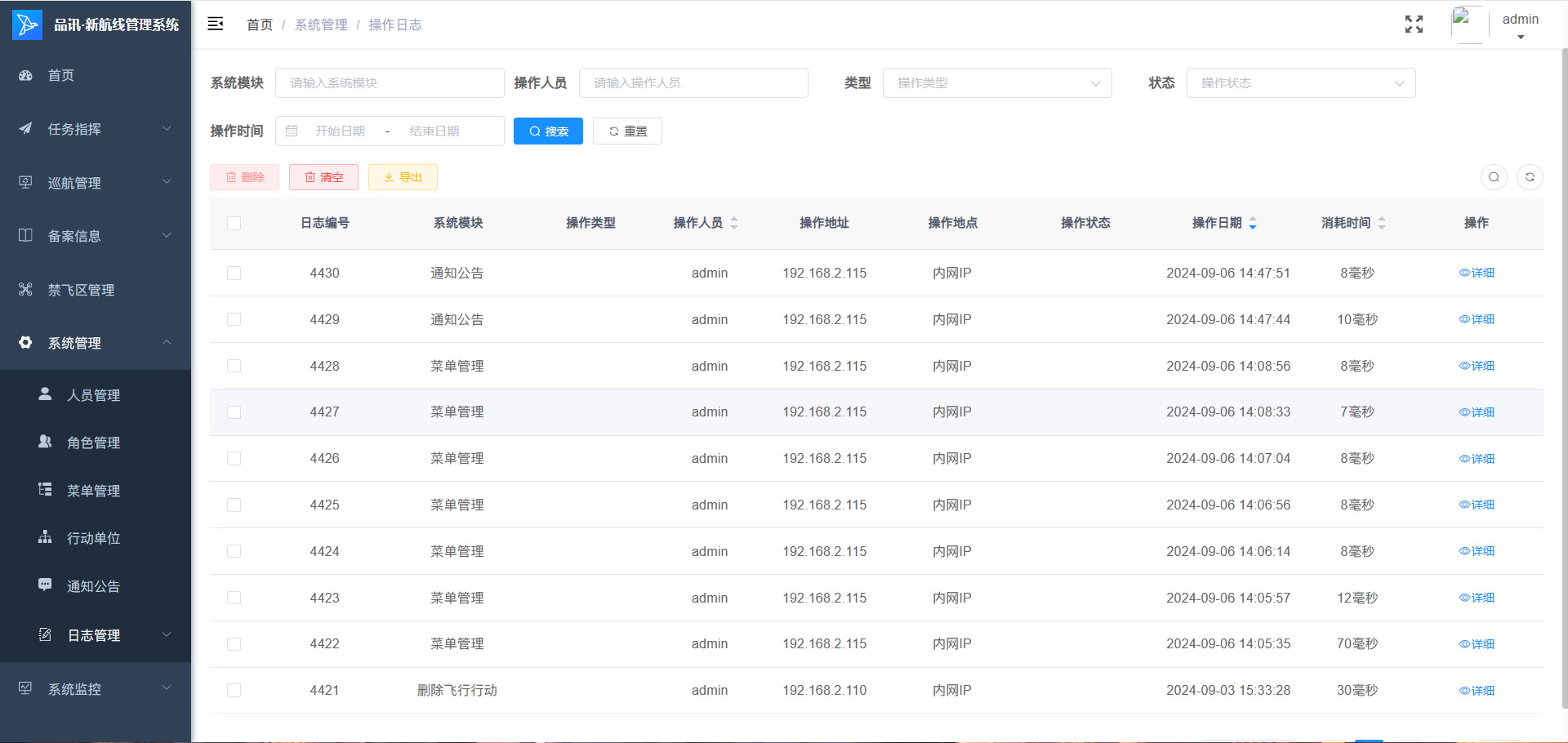
Task: Click the 人员管理 user icon
Action: click(x=45, y=394)
